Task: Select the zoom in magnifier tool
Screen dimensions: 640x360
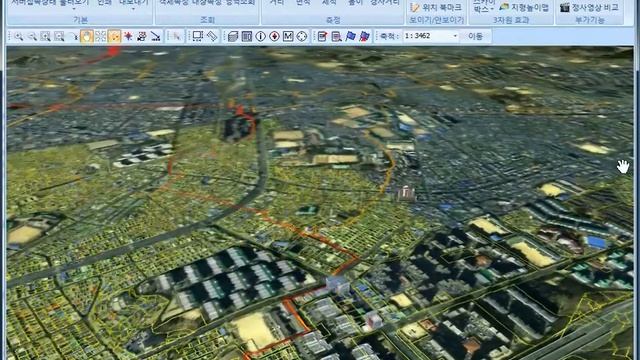Action: click(x=19, y=36)
